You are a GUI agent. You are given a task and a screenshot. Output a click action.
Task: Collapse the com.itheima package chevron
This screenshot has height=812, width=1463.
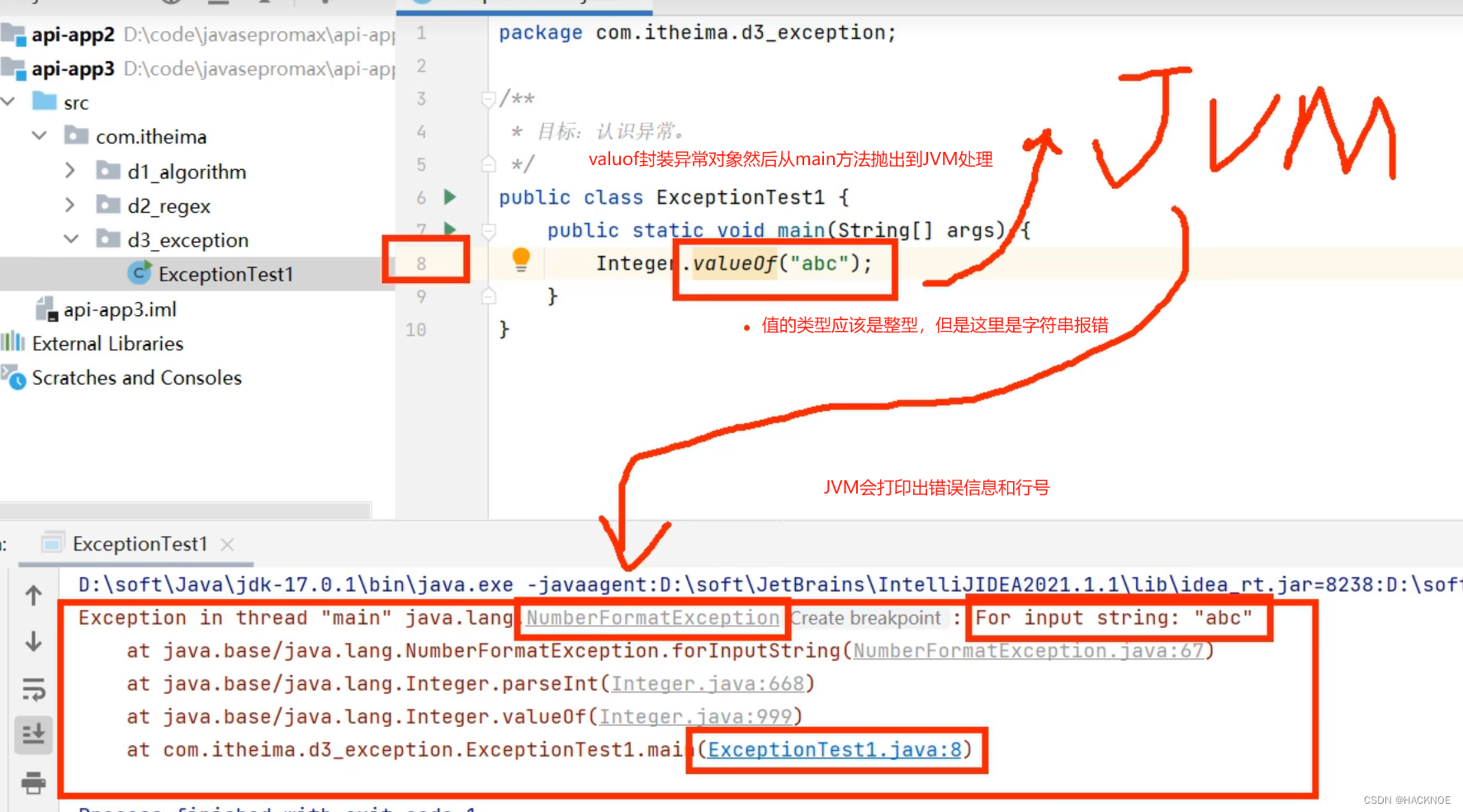tap(40, 135)
